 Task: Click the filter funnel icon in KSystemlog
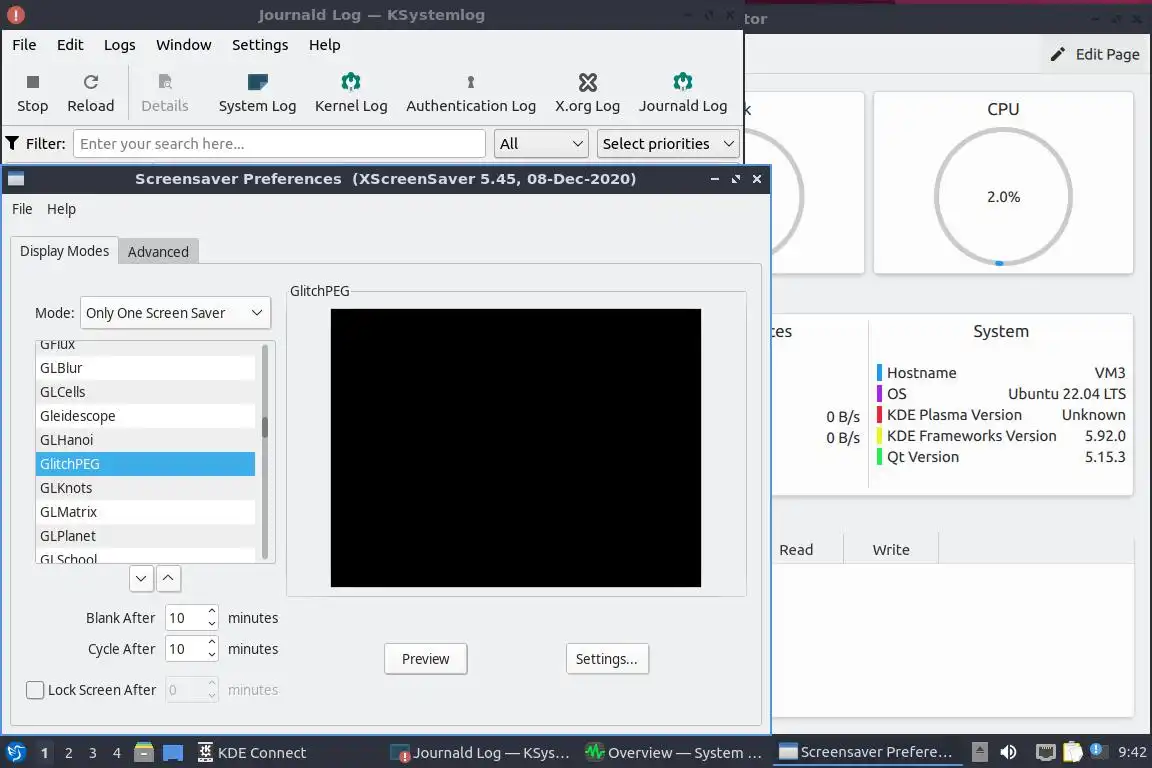(x=12, y=143)
